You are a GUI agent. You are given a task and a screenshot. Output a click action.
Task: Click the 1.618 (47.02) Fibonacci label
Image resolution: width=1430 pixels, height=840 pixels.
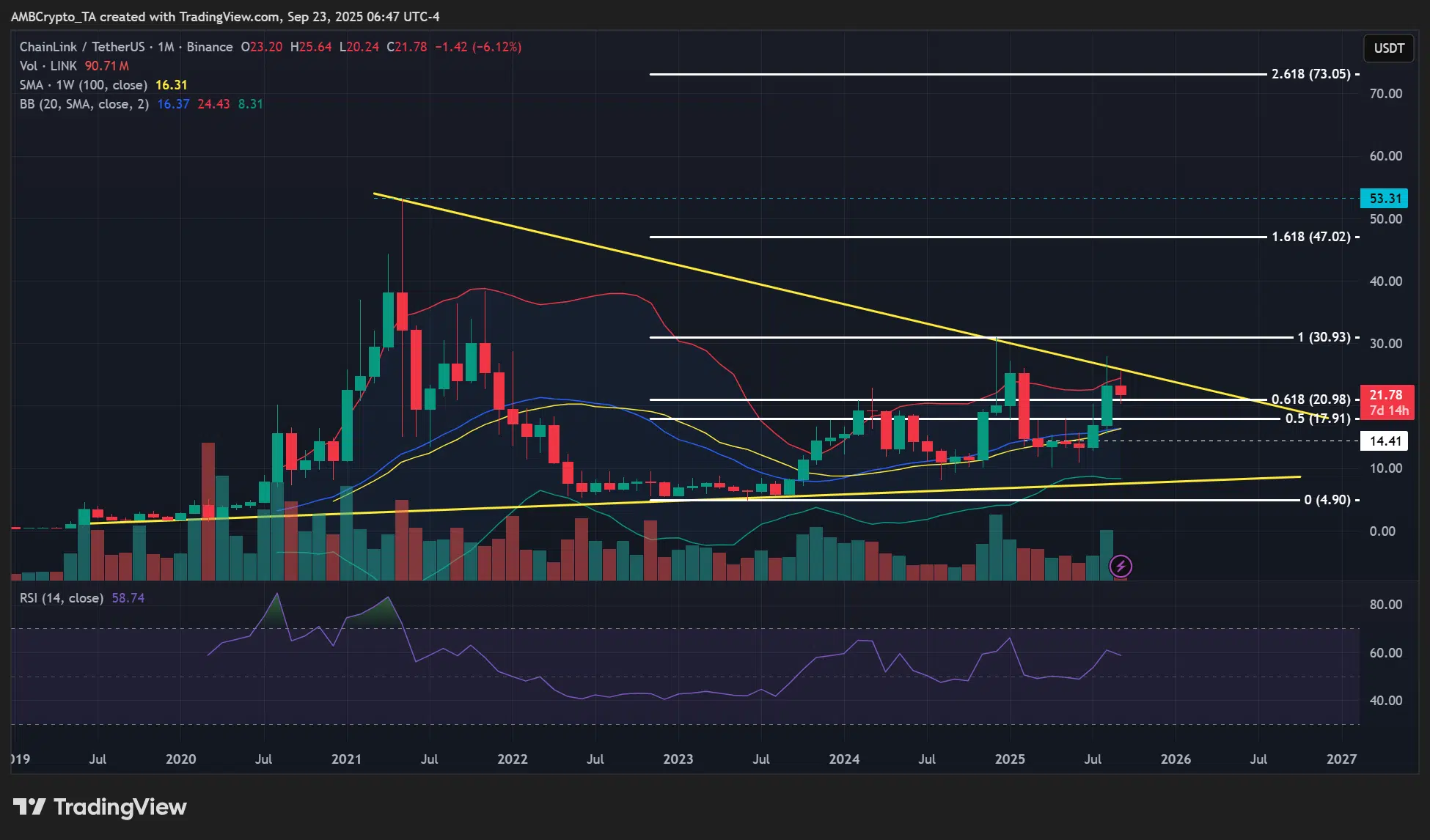(x=1311, y=237)
